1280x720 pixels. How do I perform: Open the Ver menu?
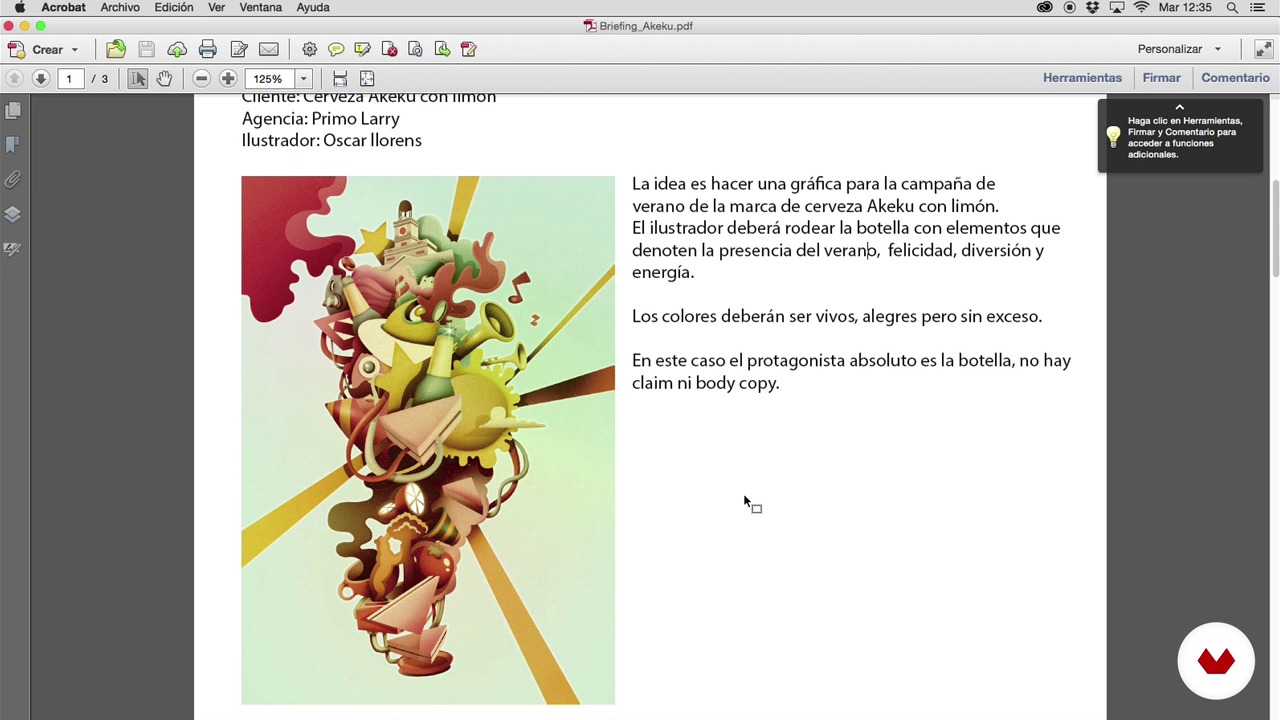pyautogui.click(x=216, y=7)
